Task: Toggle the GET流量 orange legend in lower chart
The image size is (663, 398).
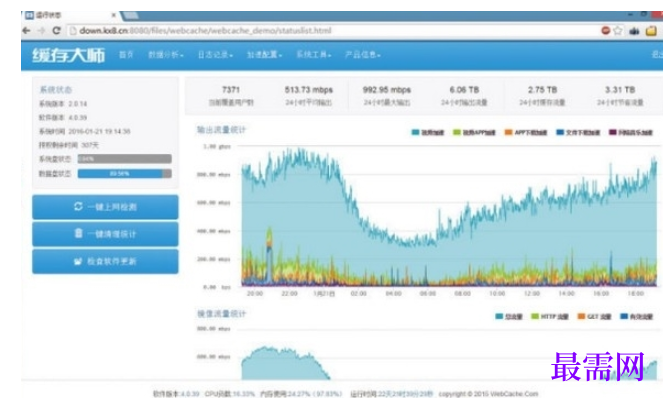Action: coord(581,316)
